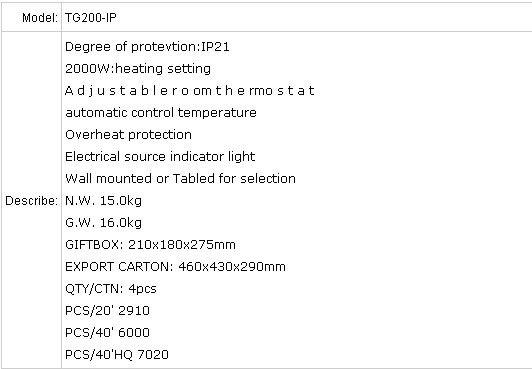
Task: Click the EXPORT CARTON: 460x430x290mm line
Action: 175,267
